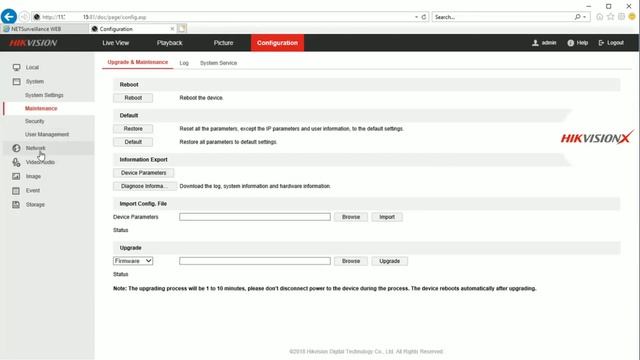
Task: Open the browser settings gear icon
Action: (x=621, y=17)
